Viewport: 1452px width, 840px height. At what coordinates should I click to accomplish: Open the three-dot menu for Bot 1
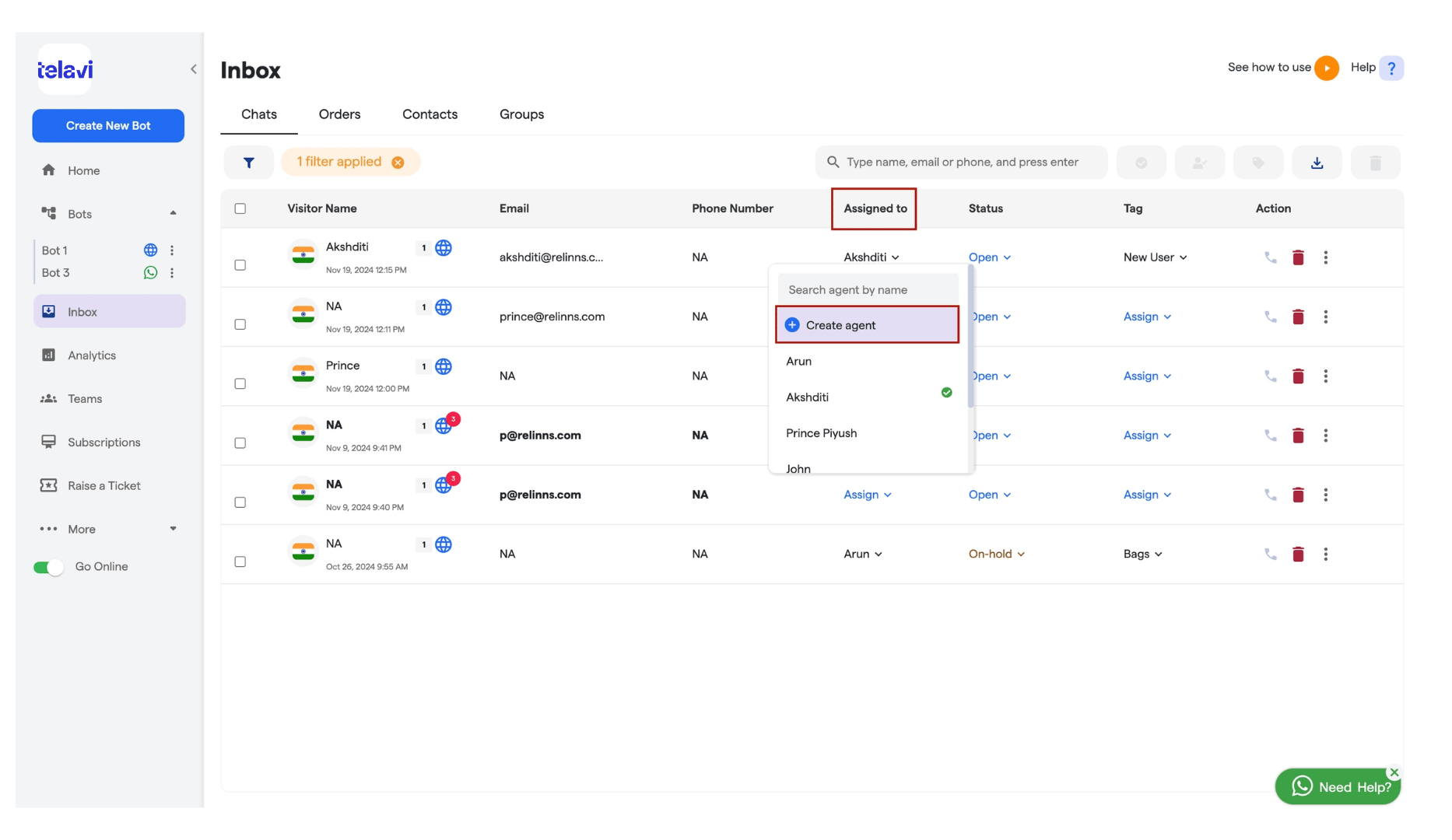(x=172, y=250)
